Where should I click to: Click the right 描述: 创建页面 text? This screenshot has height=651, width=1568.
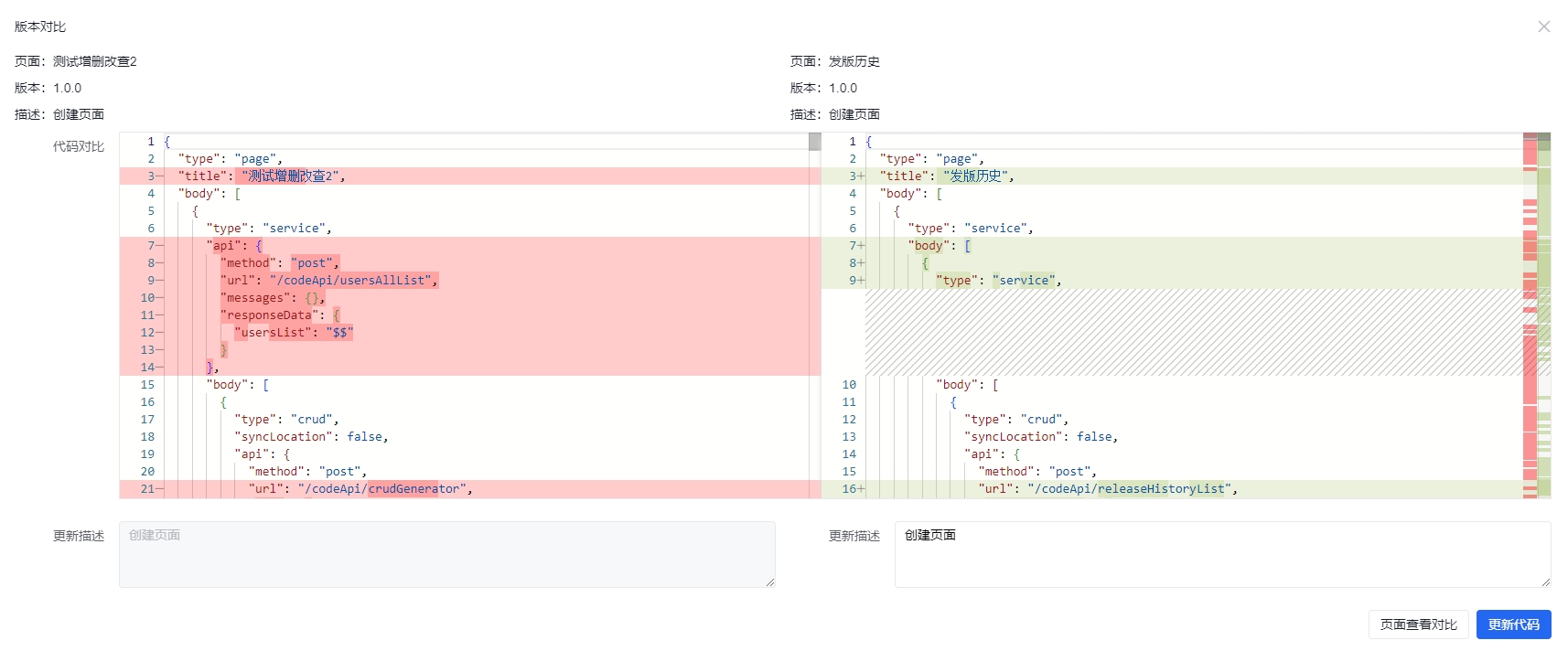pos(835,114)
